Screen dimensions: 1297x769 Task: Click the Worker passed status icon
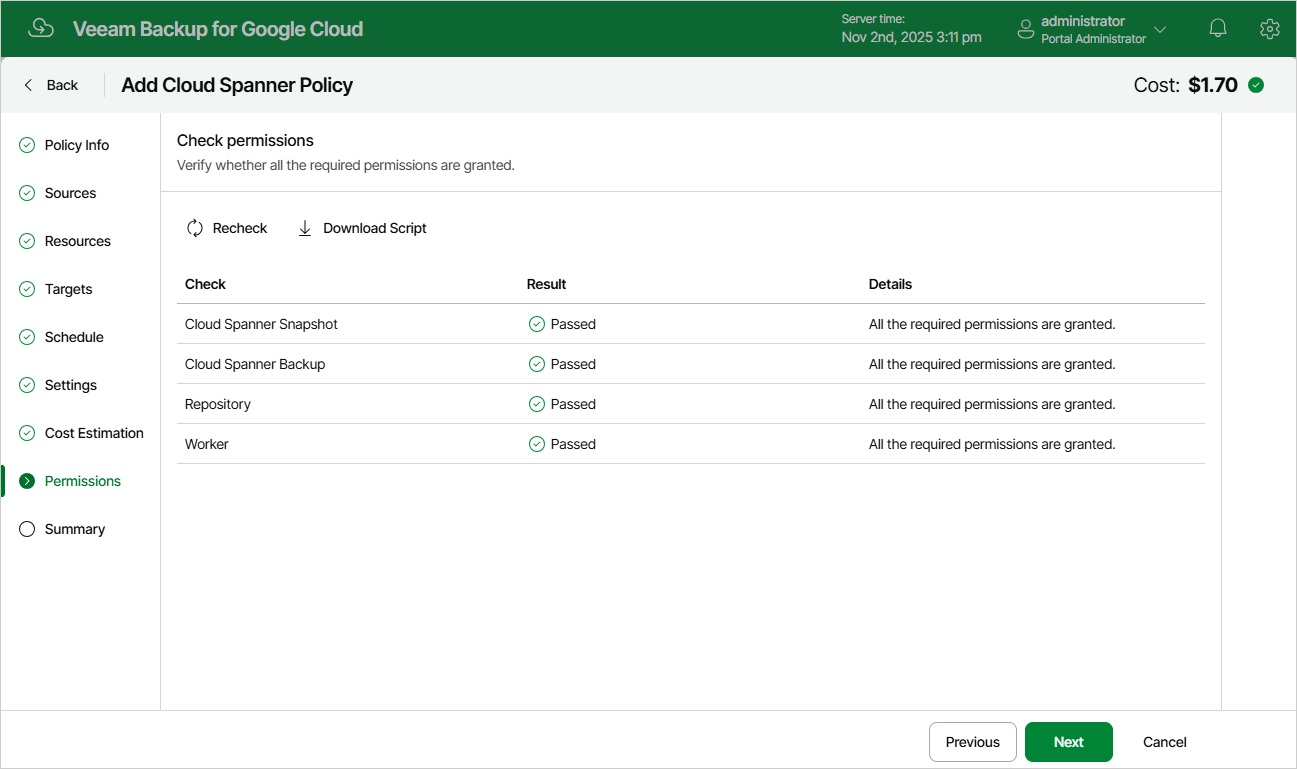[x=536, y=444]
